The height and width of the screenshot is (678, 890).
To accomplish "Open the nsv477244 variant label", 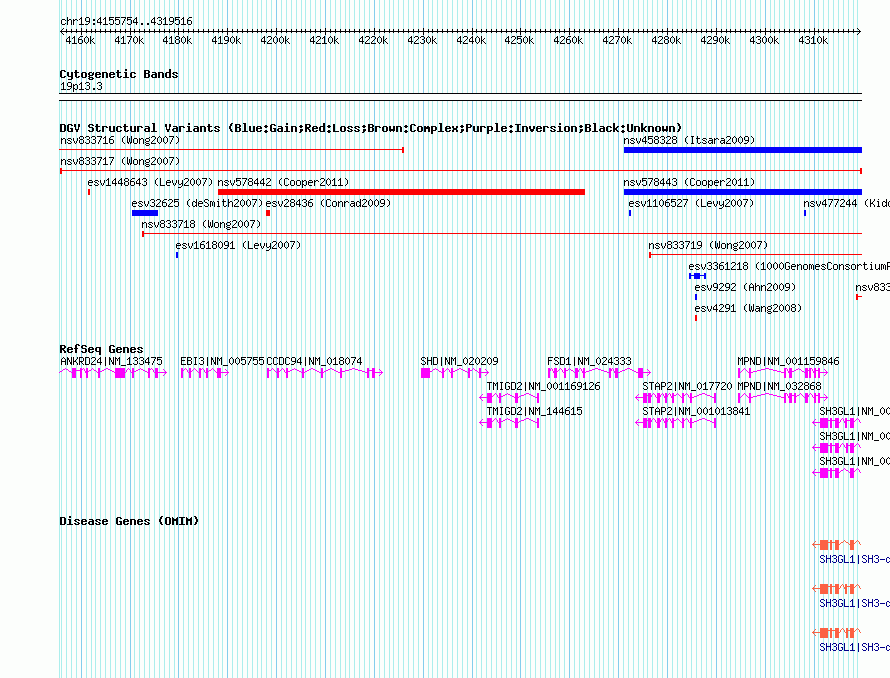I will point(846,203).
